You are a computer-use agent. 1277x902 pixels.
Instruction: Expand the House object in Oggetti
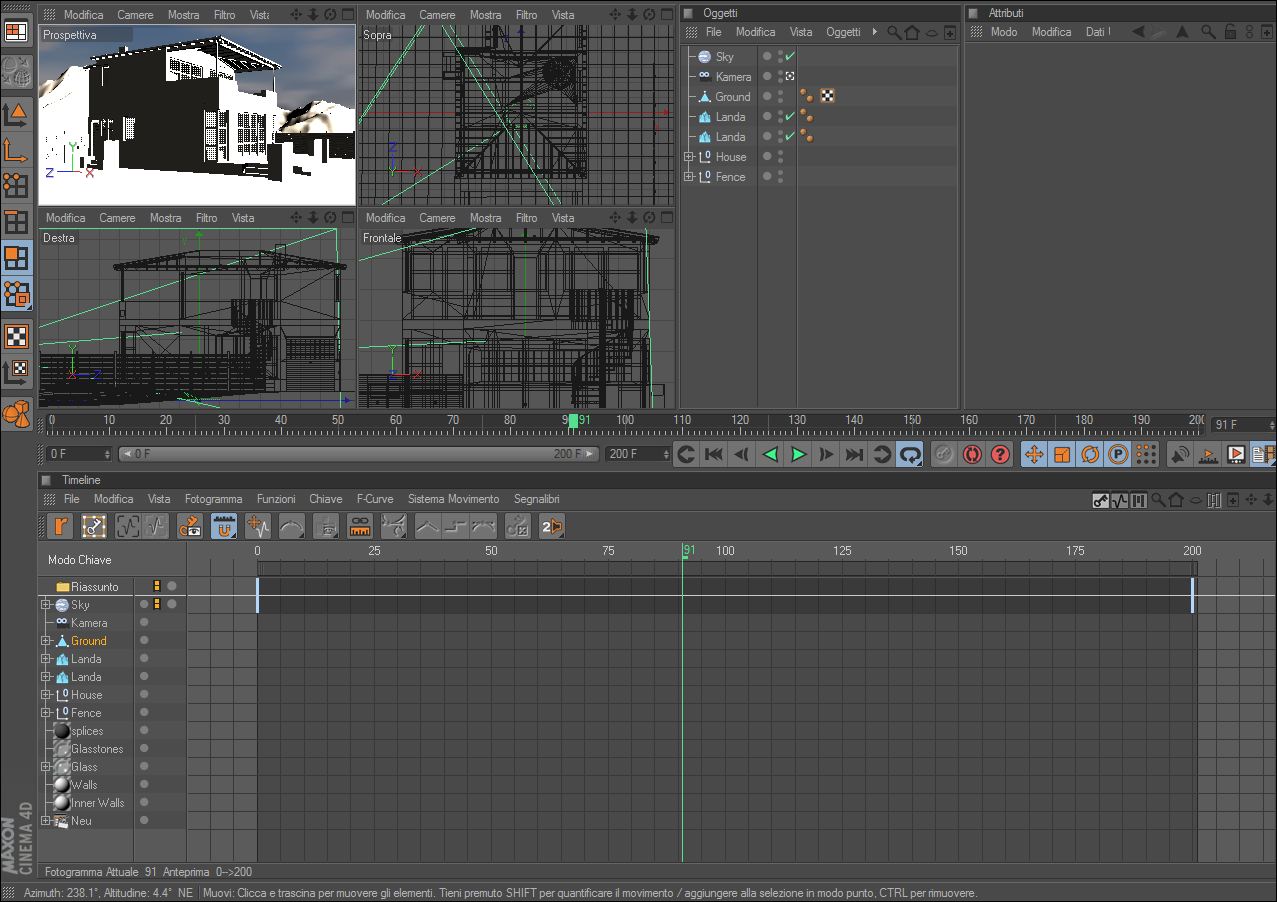click(x=688, y=157)
